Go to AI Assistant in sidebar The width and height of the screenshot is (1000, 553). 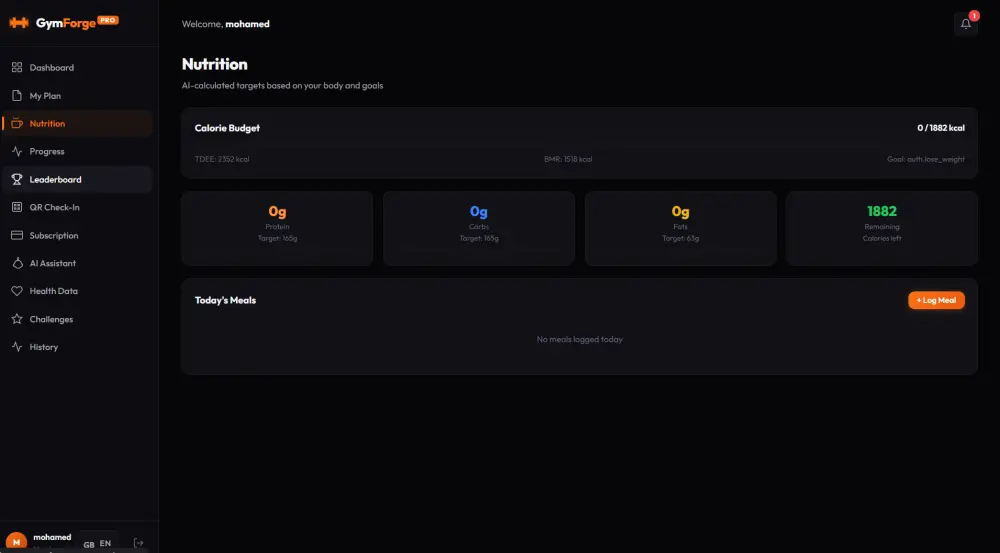77,263
